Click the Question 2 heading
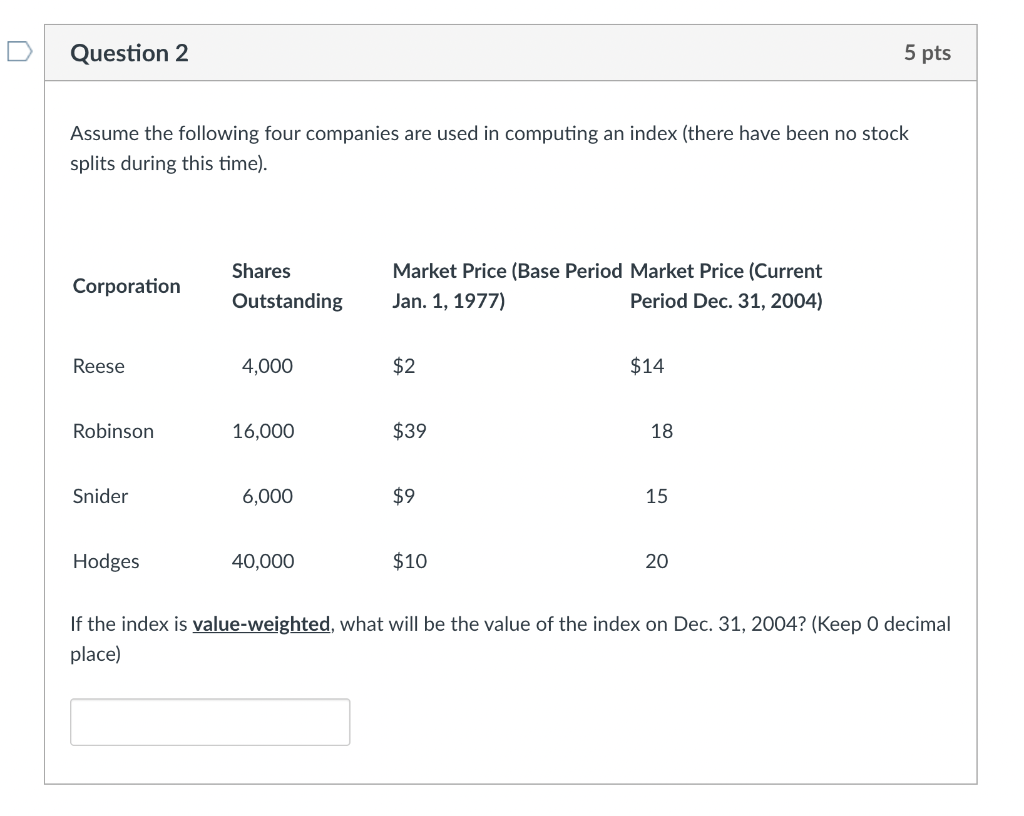This screenshot has height=816, width=1024. click(129, 53)
